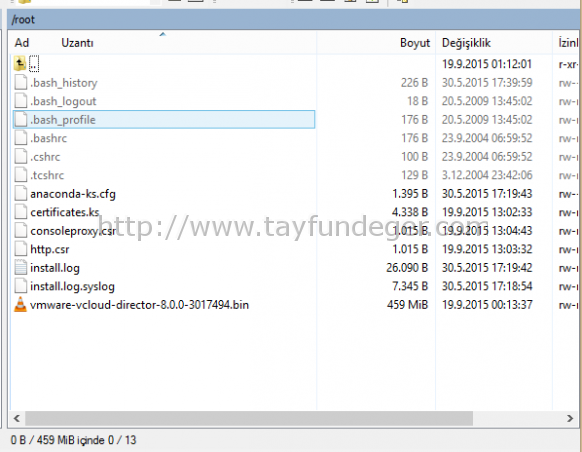Open the parent directory folder icon
The image size is (582, 452).
20,63
